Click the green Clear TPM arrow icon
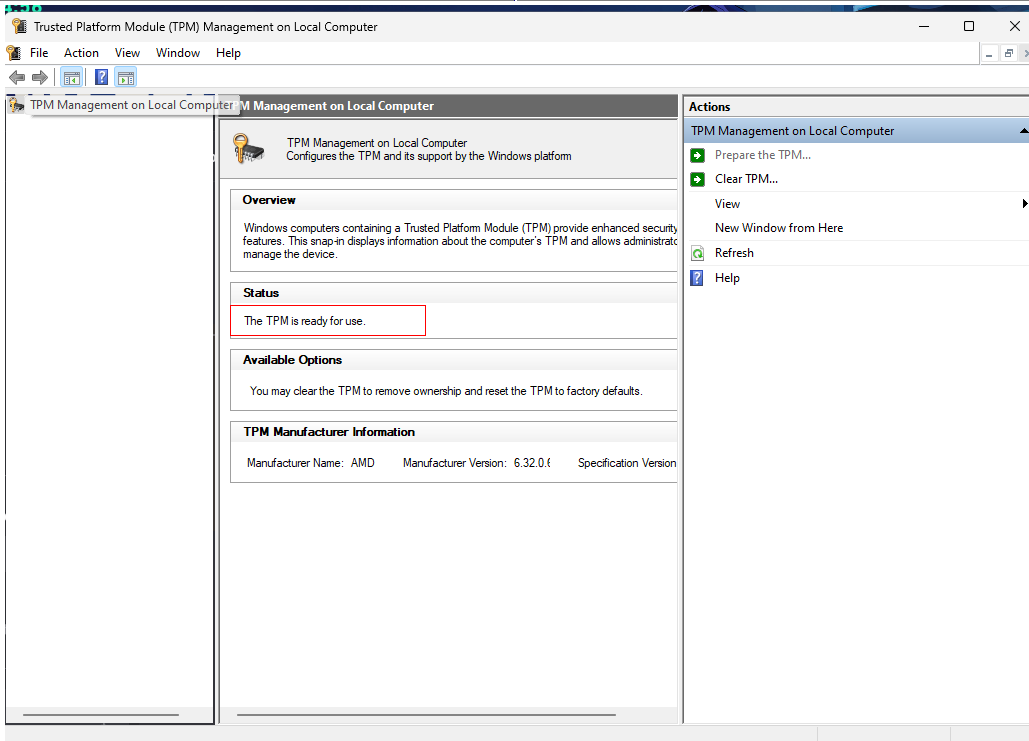Image resolution: width=1029 pixels, height=741 pixels. [698, 179]
